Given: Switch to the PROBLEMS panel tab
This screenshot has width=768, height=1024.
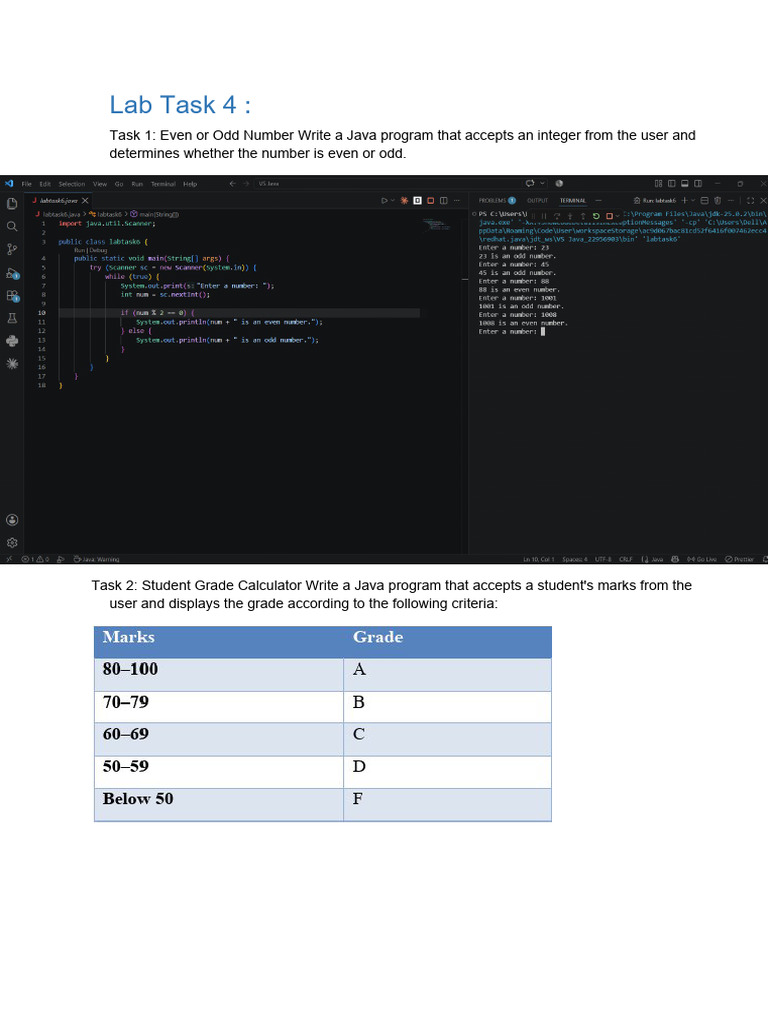Looking at the screenshot, I should coord(497,200).
